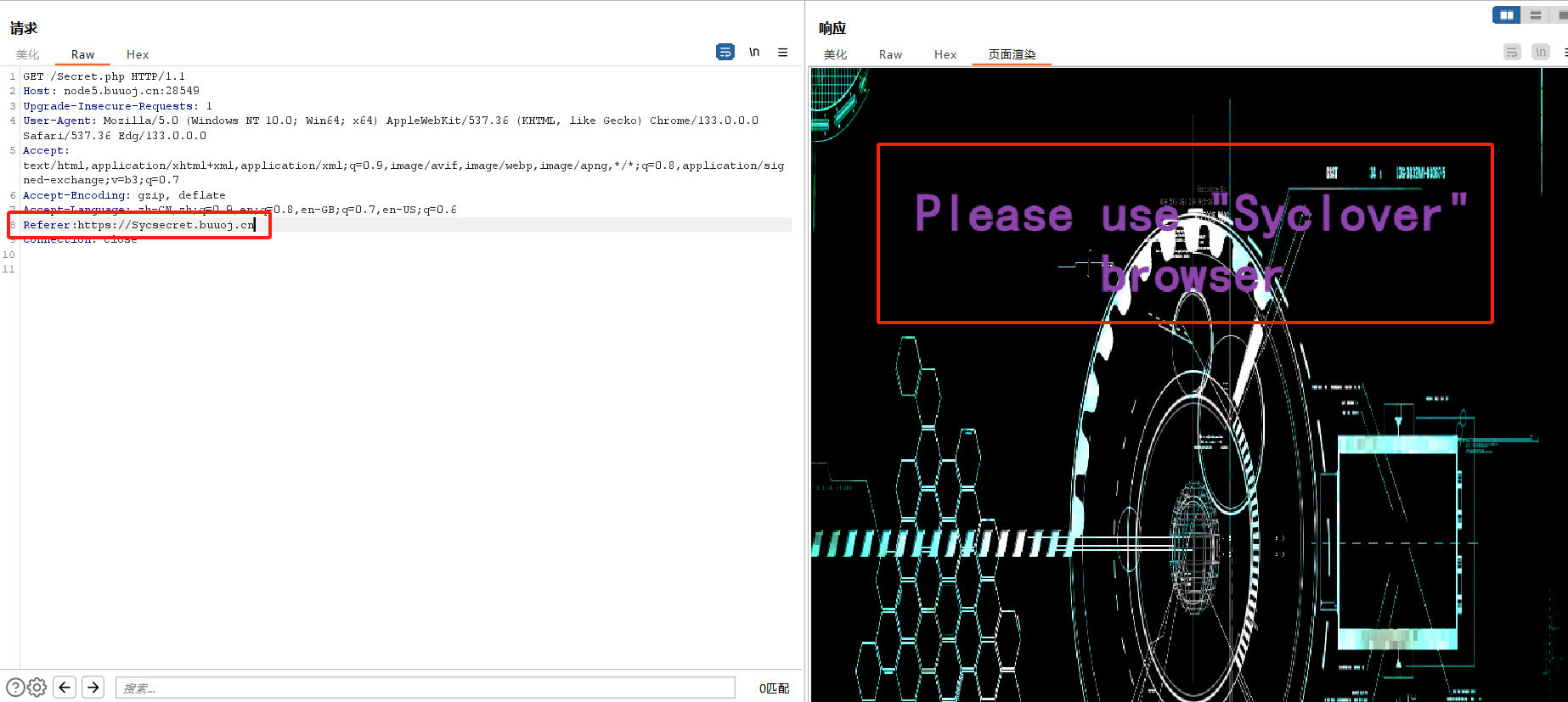Click the Accept: header name
Screen dimensions: 1568x702
46,150
